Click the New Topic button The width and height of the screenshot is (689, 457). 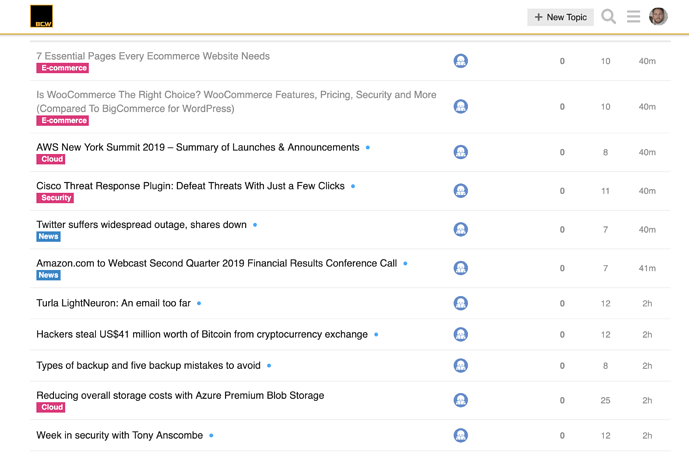point(560,17)
